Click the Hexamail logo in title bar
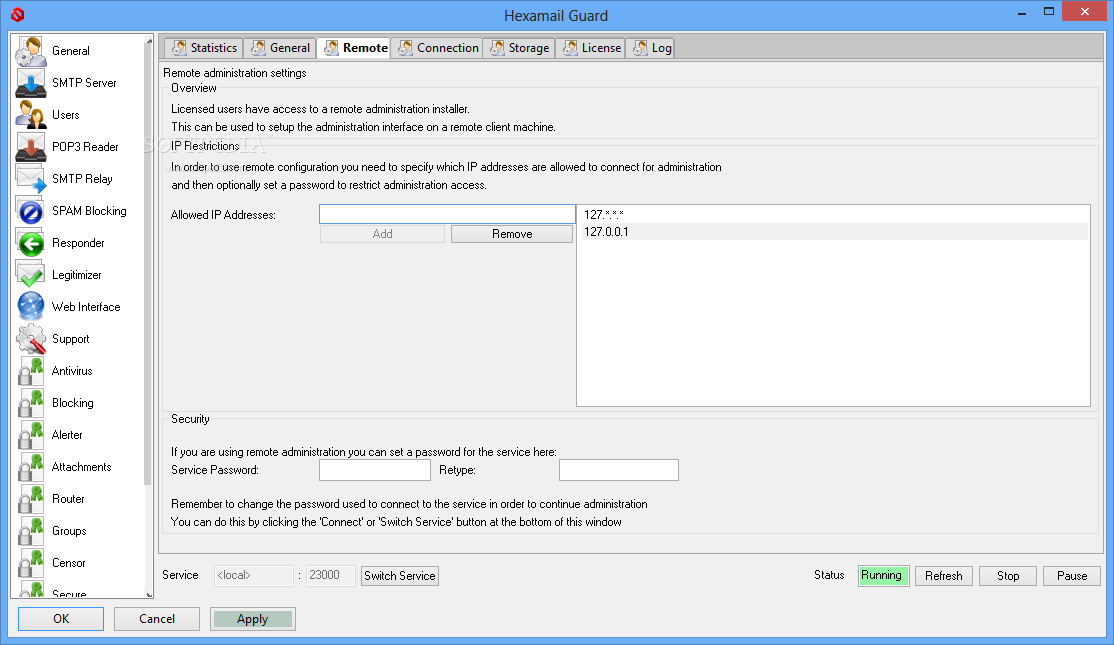The width and height of the screenshot is (1114, 645). click(x=18, y=14)
